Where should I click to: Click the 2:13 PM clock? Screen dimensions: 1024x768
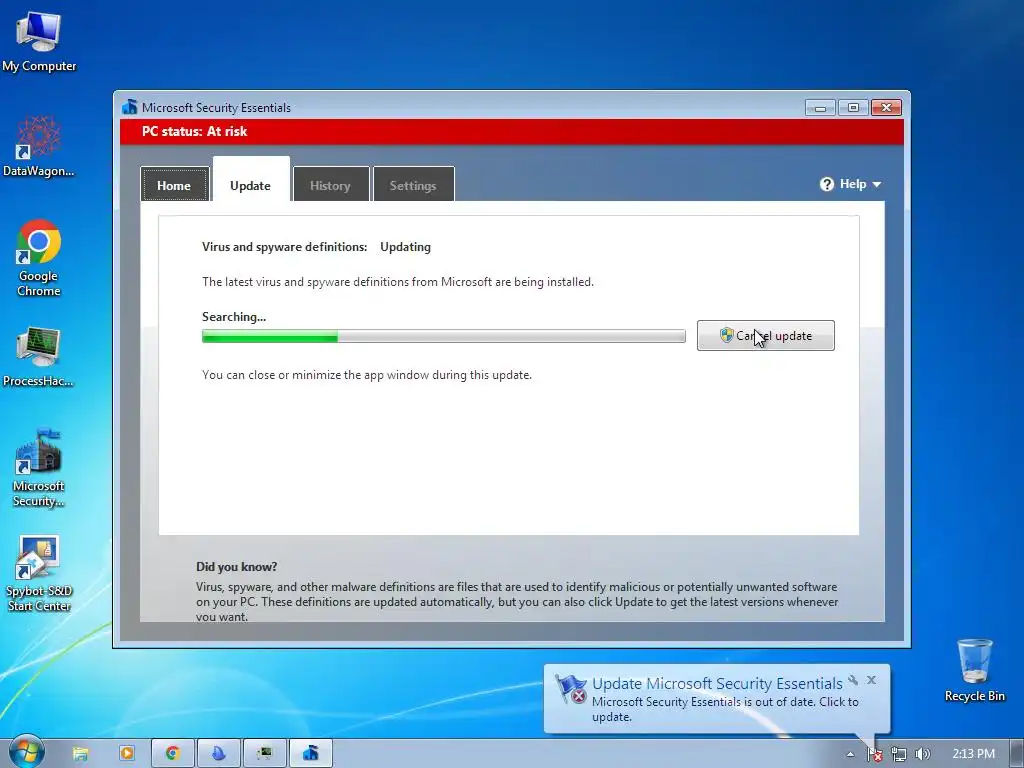[x=973, y=754]
